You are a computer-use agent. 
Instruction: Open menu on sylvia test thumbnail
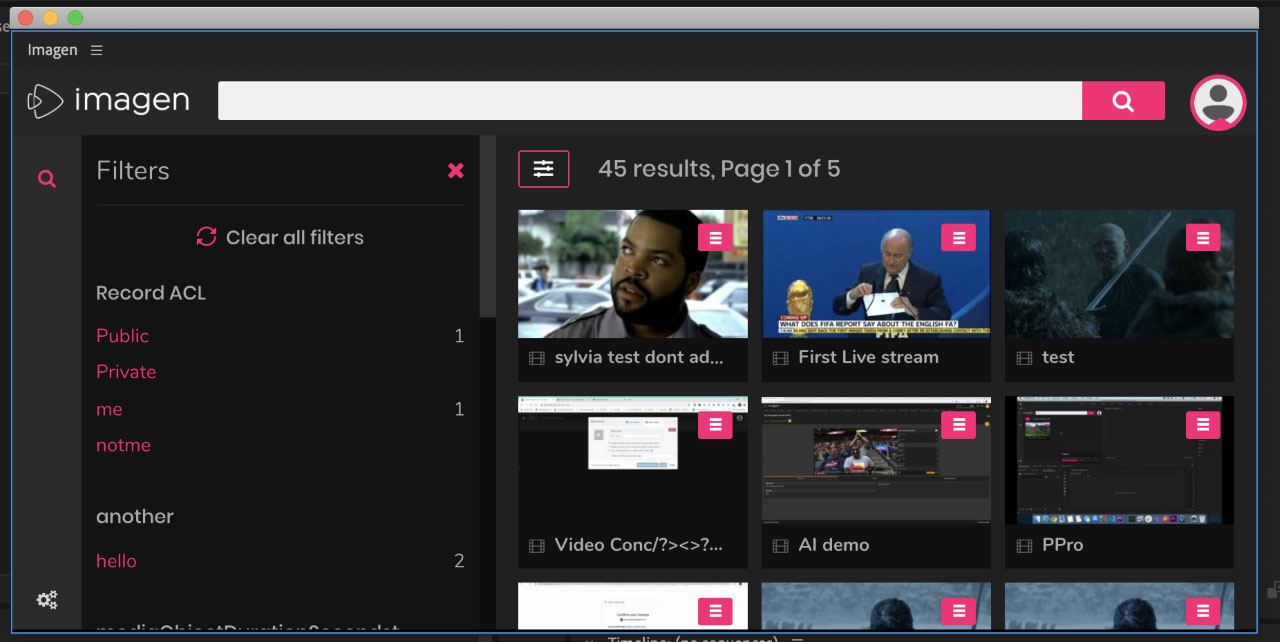pyautogui.click(x=715, y=238)
